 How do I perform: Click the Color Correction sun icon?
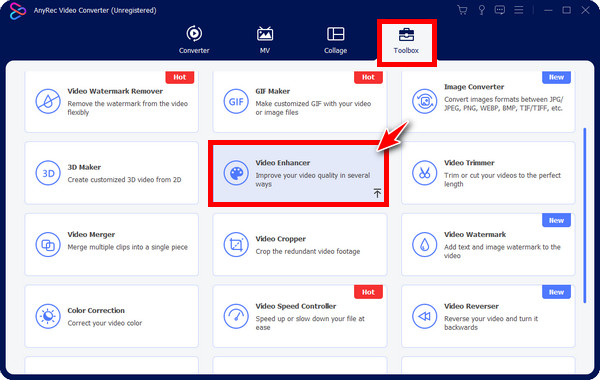(48, 316)
